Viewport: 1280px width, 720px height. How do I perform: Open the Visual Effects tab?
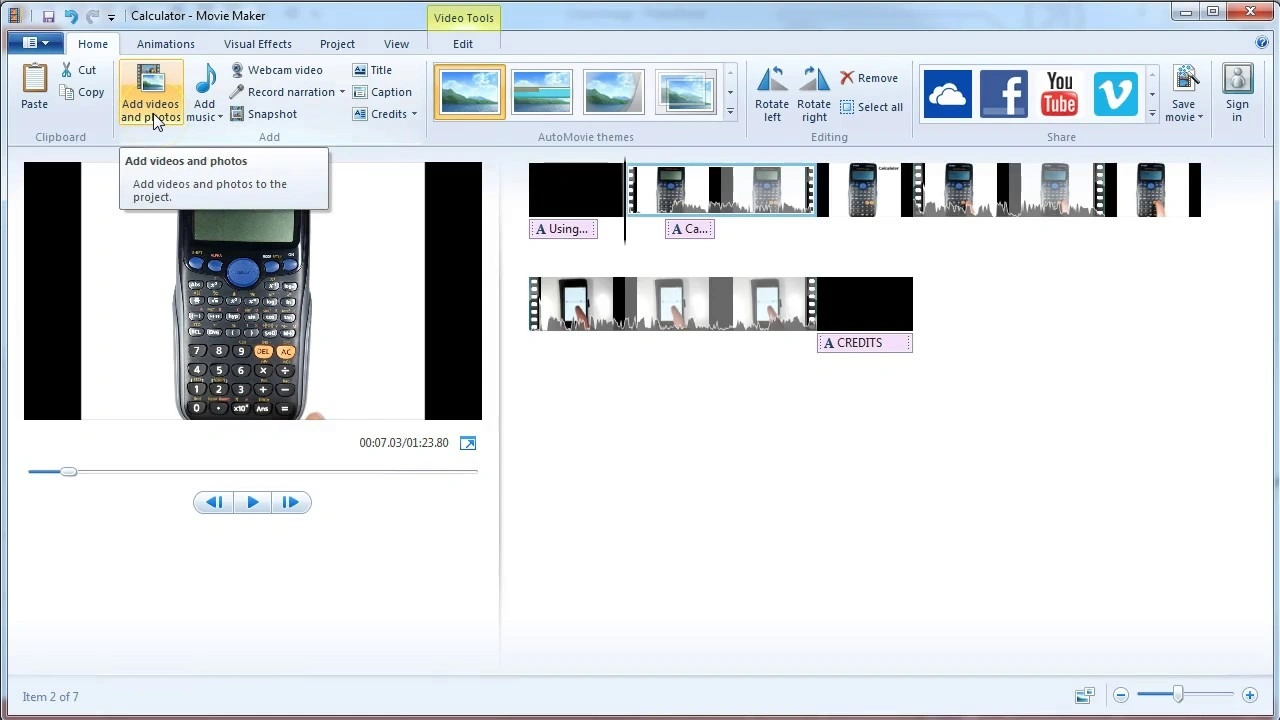coord(258,44)
